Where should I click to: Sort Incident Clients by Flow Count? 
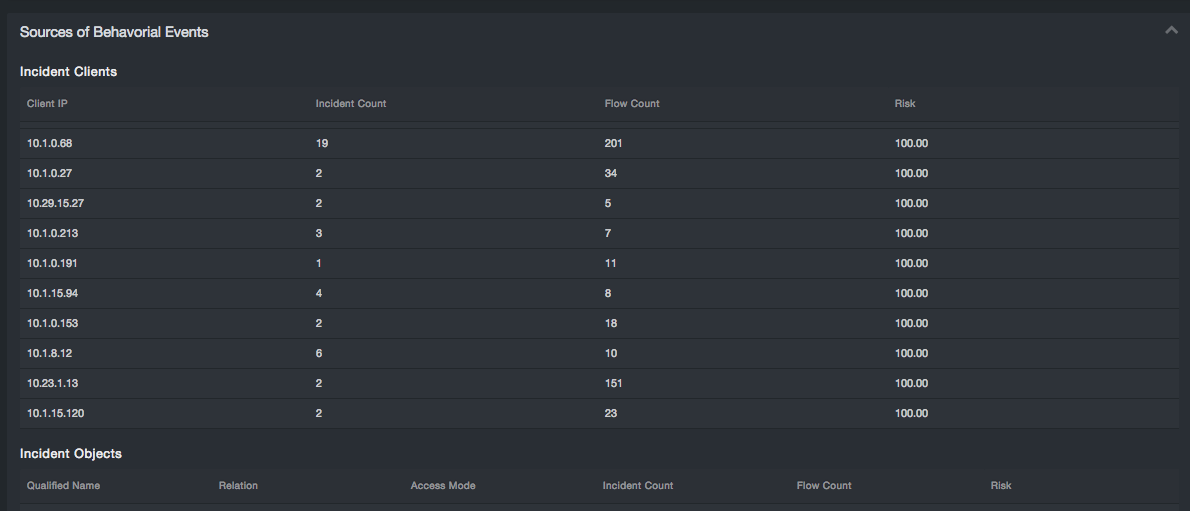[x=632, y=104]
